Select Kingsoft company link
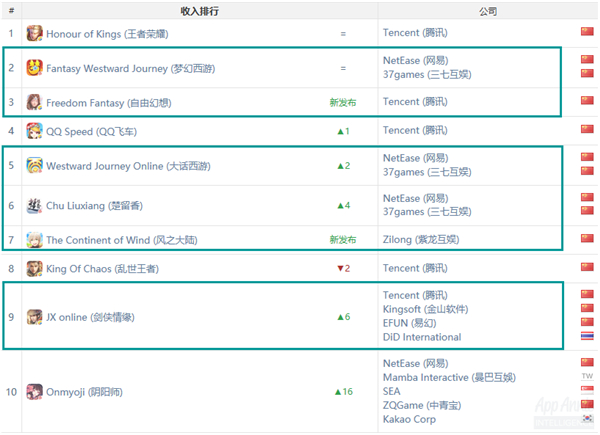The width and height of the screenshot is (600, 435). pyautogui.click(x=426, y=309)
